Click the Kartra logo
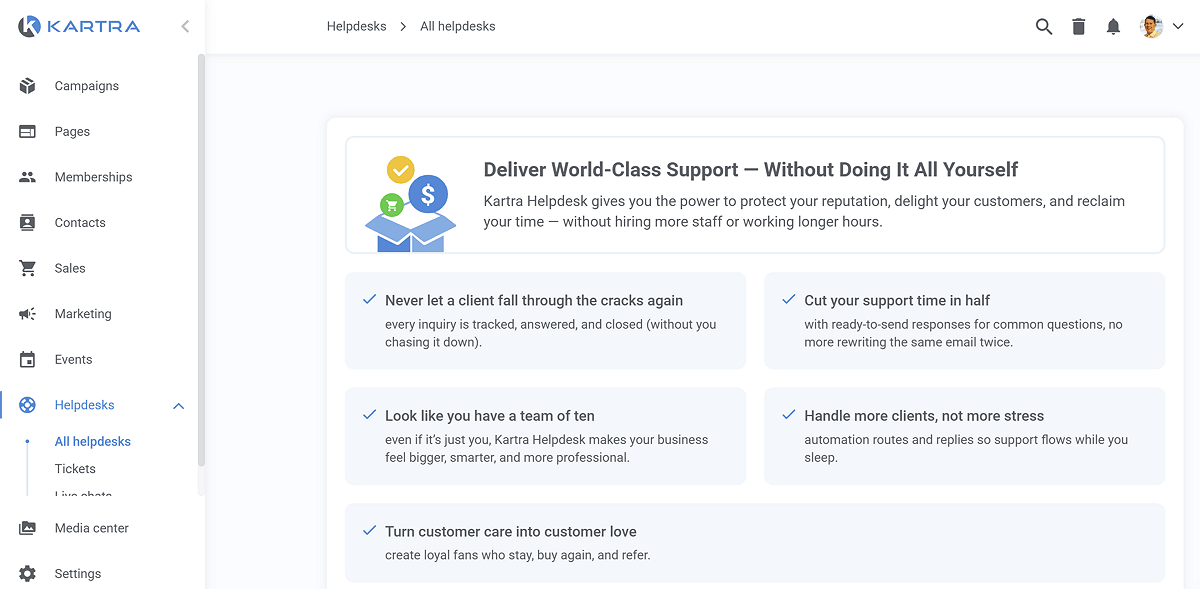The height and width of the screenshot is (589, 1200). (x=79, y=27)
